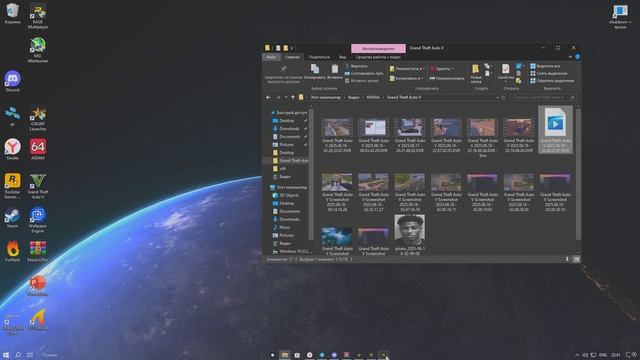Open the Удалить red X dropdown

pyautogui.click(x=442, y=69)
